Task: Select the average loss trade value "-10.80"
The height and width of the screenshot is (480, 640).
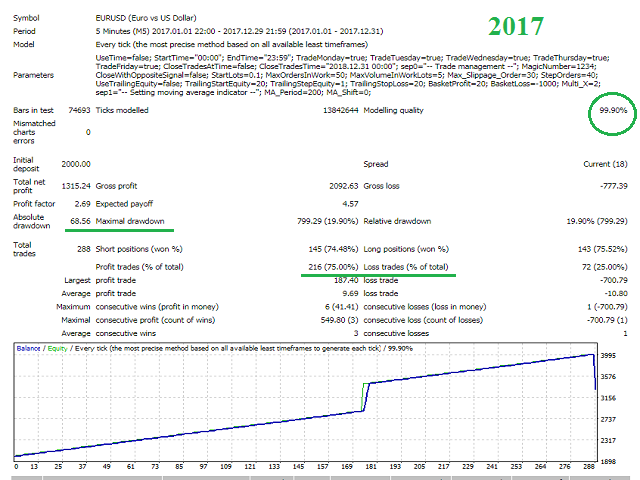Action: [x=616, y=293]
